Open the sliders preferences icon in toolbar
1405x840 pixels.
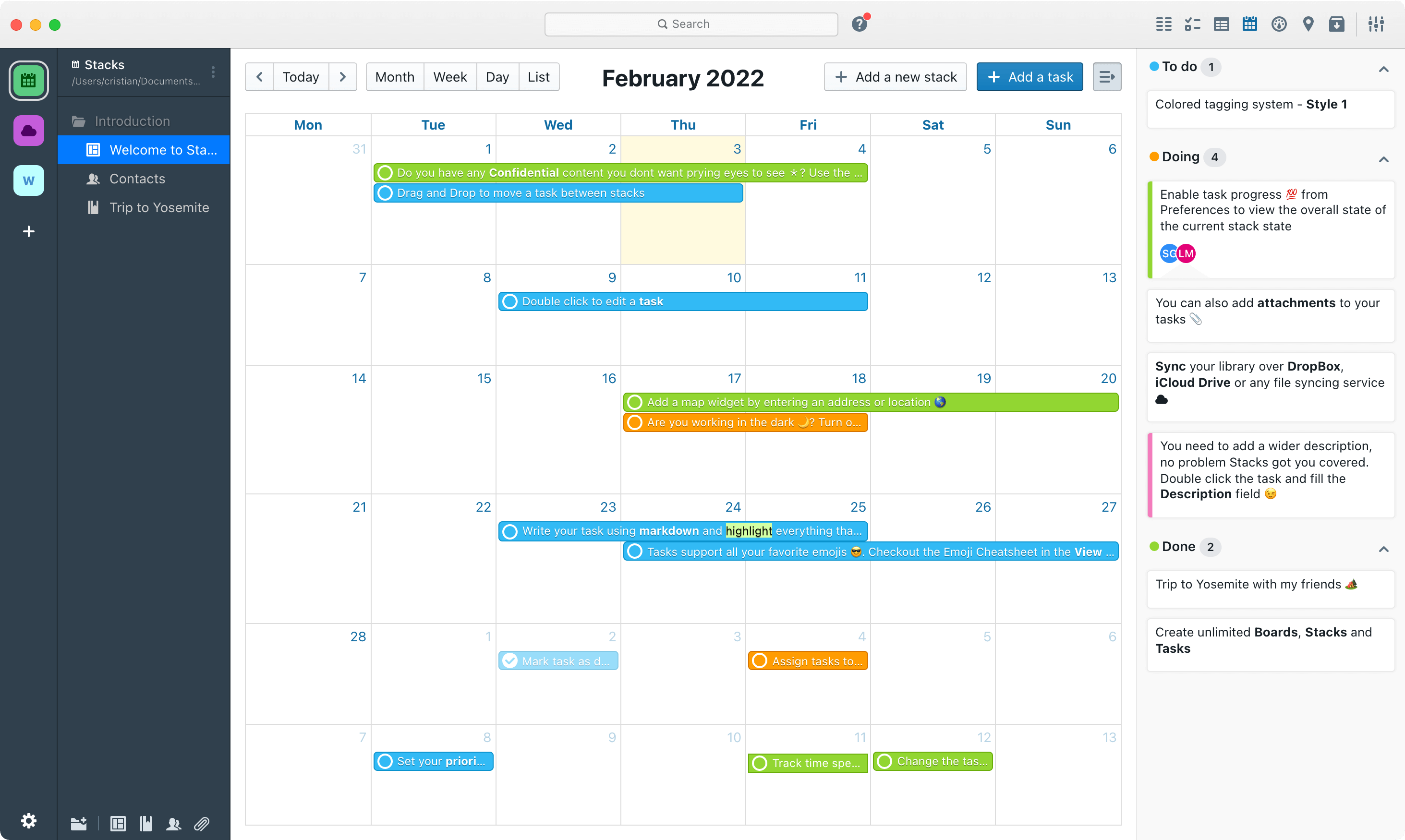point(1376,24)
